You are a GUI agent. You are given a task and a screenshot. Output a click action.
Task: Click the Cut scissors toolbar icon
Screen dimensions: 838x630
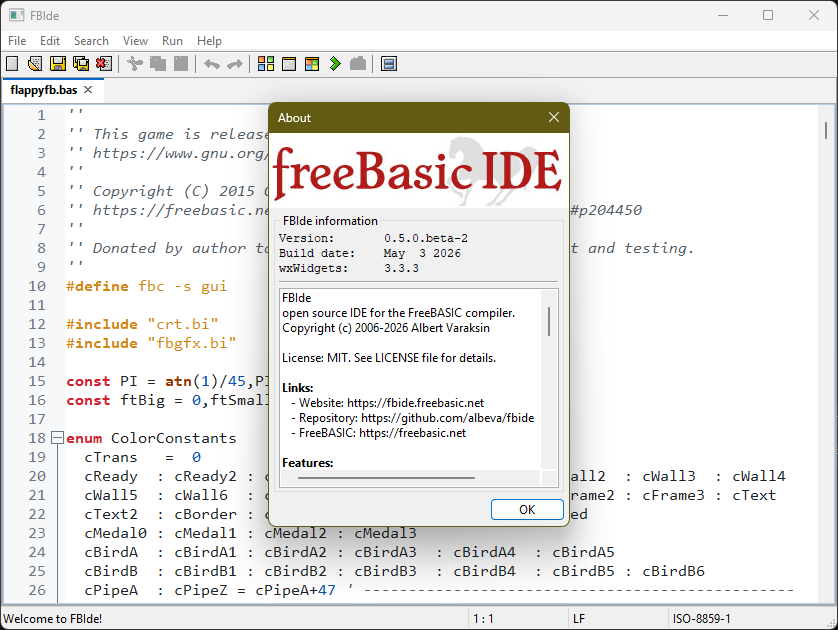pyautogui.click(x=135, y=64)
